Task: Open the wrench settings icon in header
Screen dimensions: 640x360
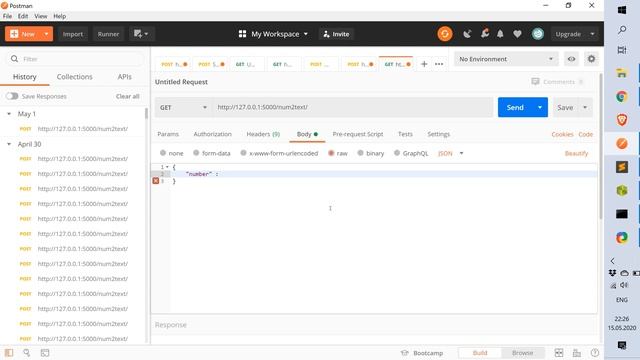Action: 484,34
